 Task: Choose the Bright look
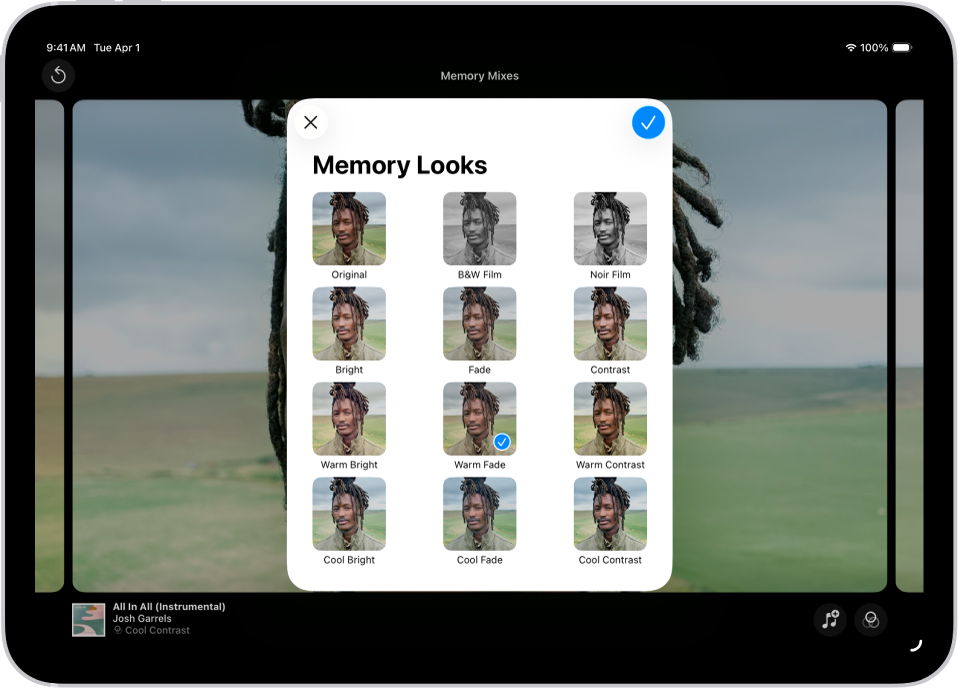pos(348,323)
